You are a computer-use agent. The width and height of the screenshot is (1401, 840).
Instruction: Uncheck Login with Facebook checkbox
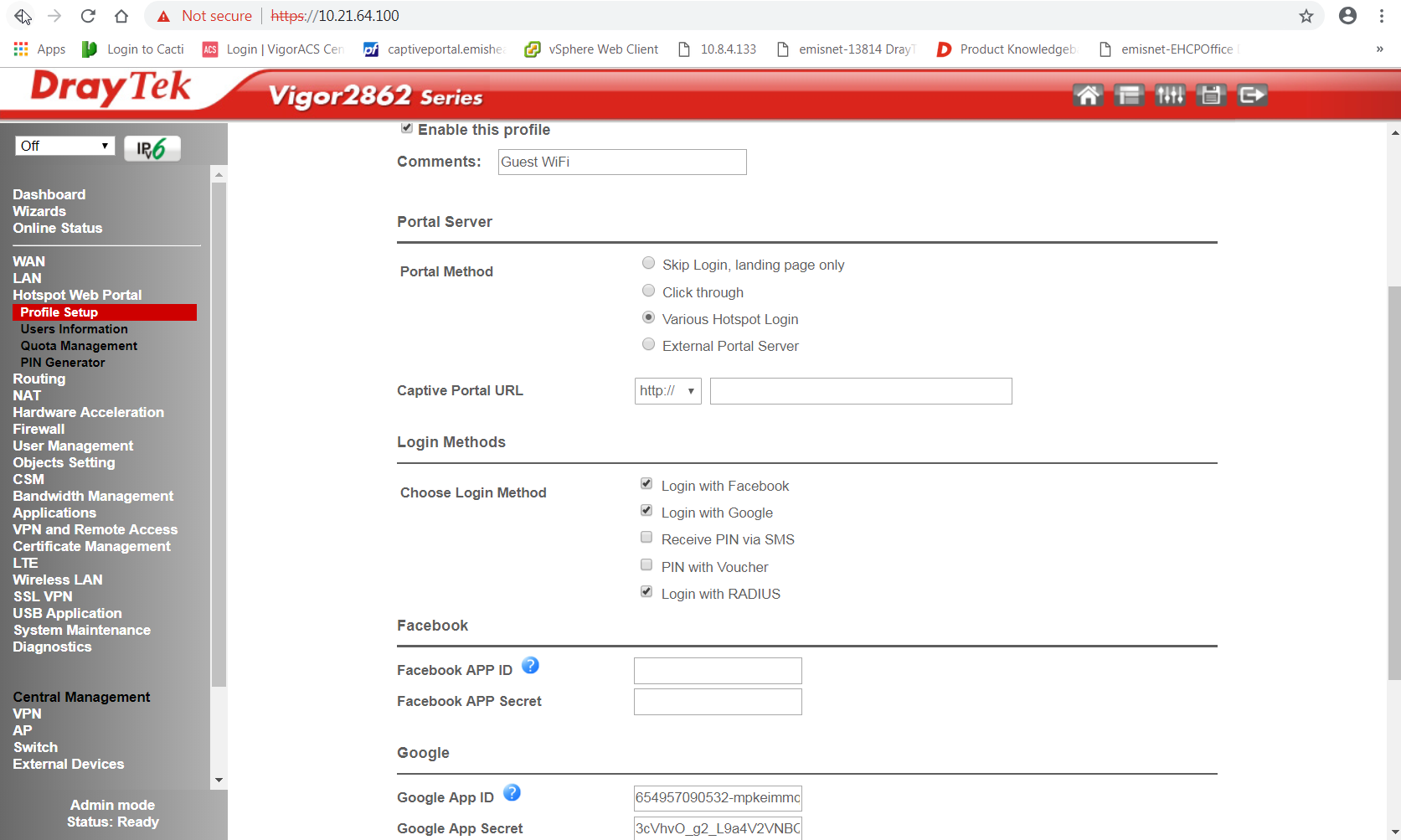[646, 484]
